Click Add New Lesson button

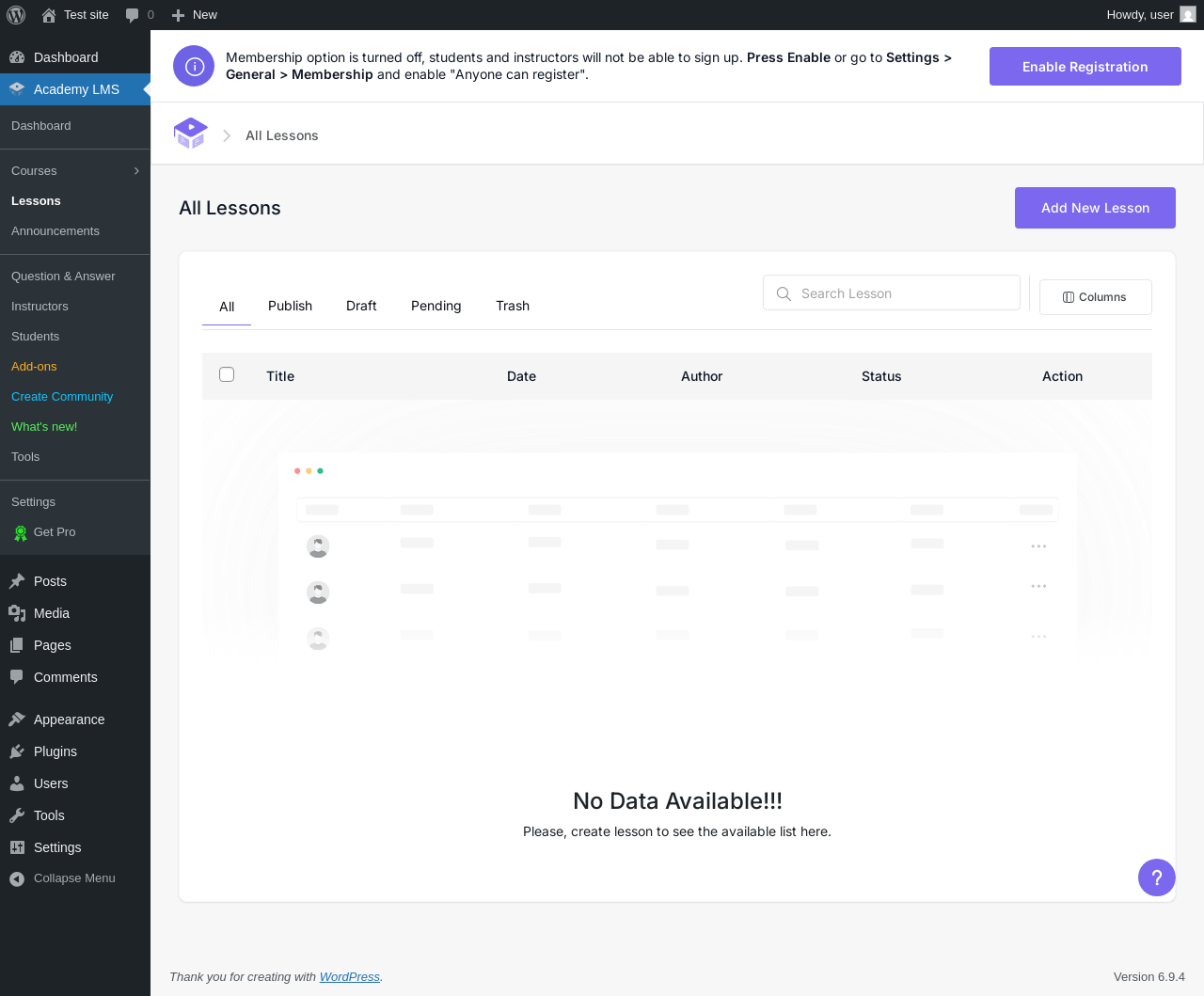pyautogui.click(x=1095, y=208)
